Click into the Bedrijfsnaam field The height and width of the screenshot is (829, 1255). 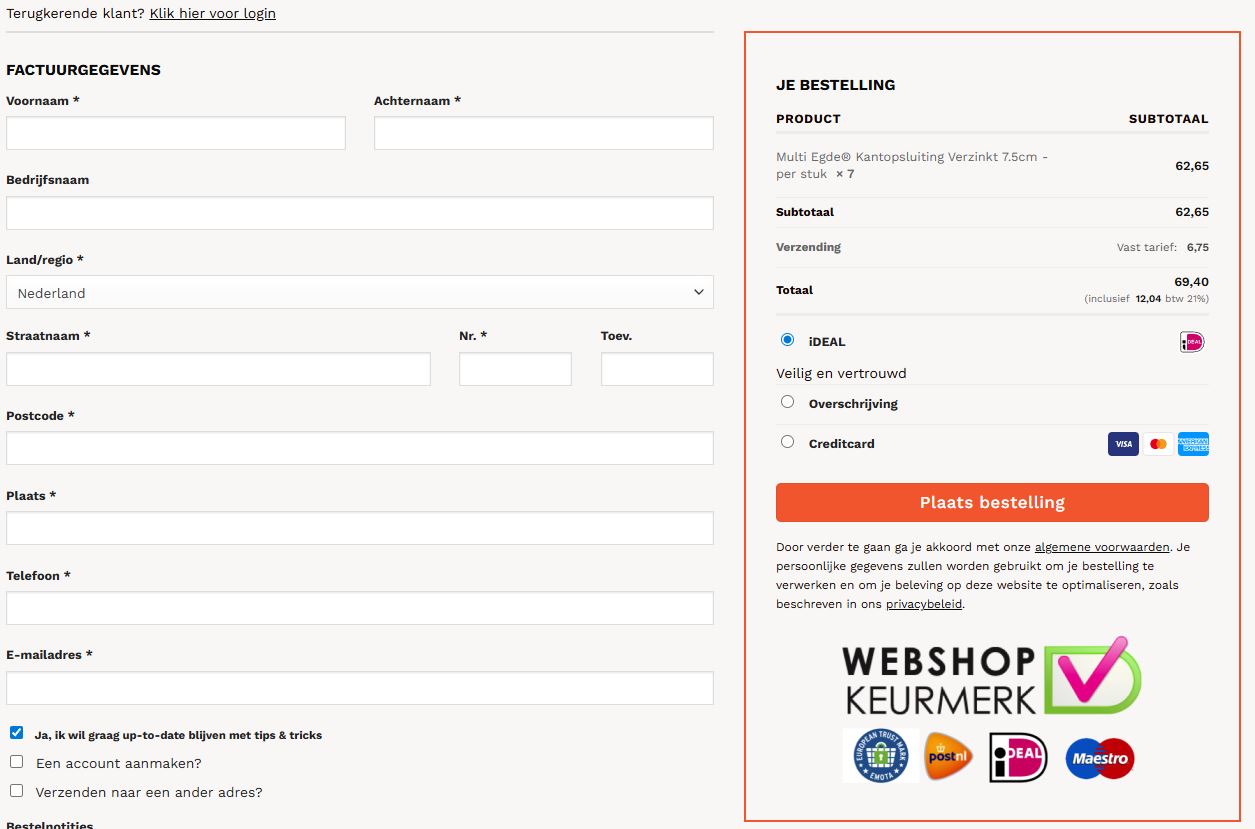[x=360, y=213]
